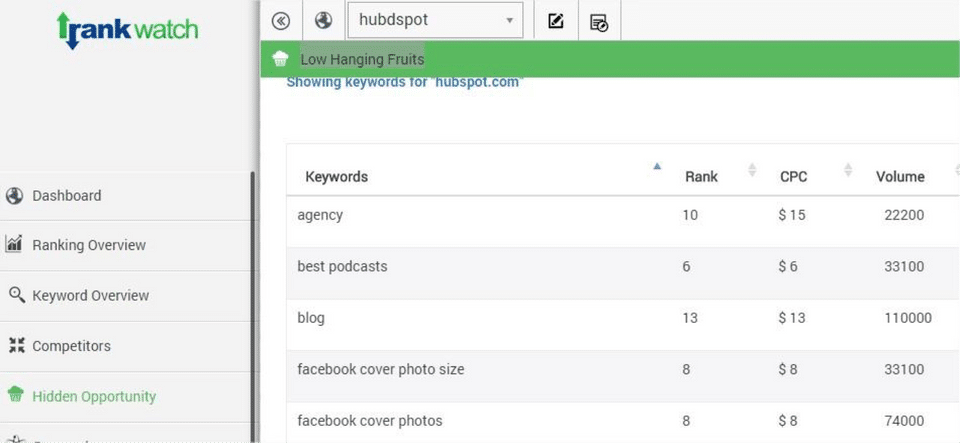Click the edit pencil icon in toolbar
Viewport: 960px width, 443px height.
tap(556, 22)
